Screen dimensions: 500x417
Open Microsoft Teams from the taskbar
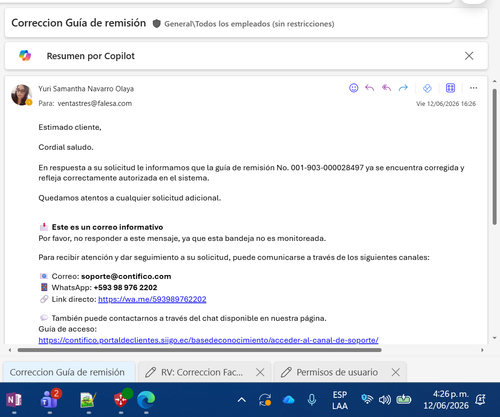click(50, 399)
